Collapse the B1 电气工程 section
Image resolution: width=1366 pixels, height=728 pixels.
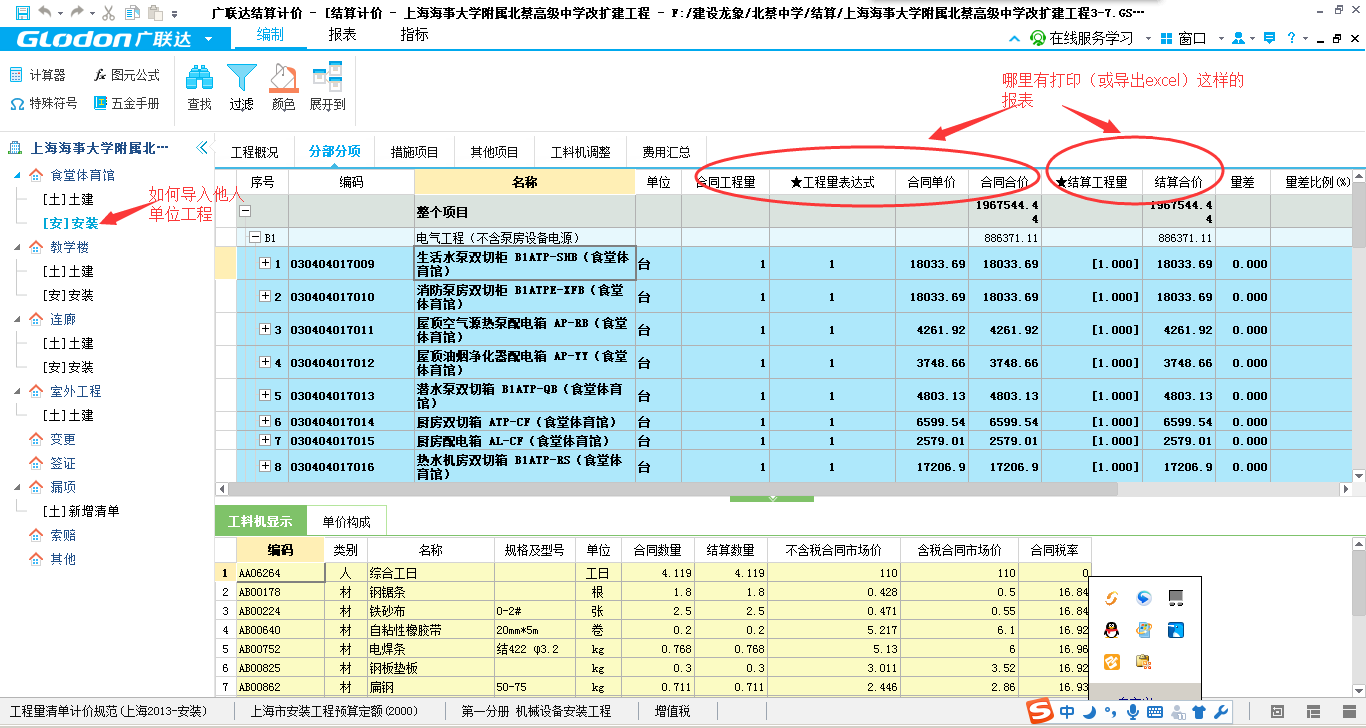click(x=255, y=238)
